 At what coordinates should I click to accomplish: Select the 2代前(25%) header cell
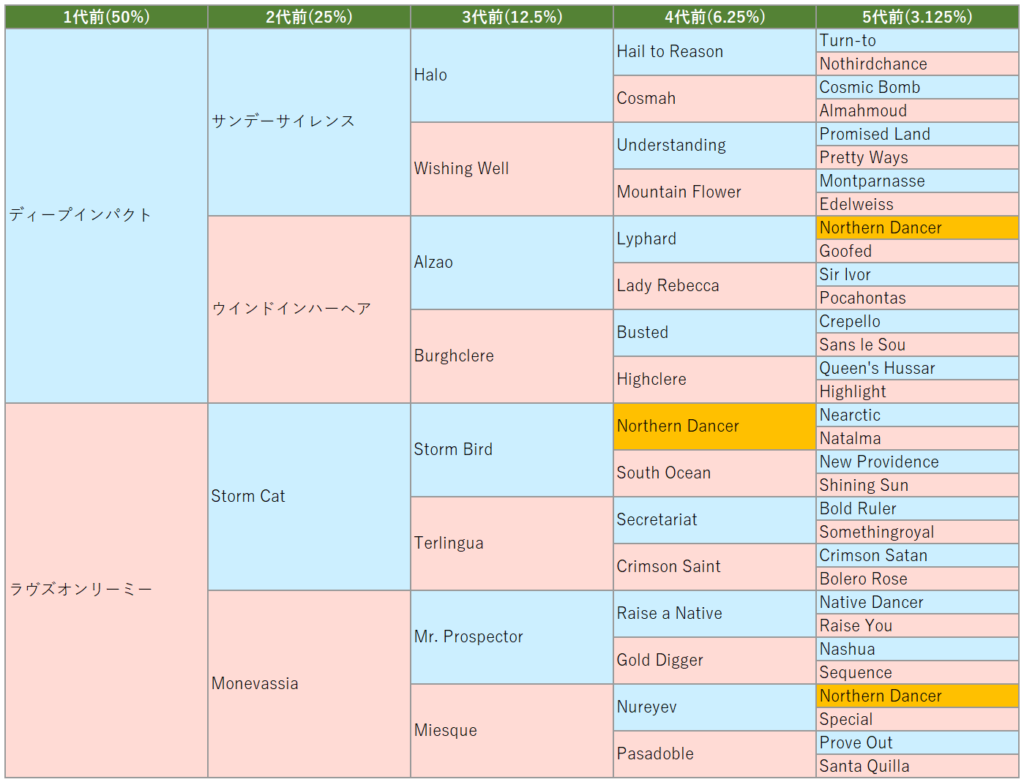309,16
